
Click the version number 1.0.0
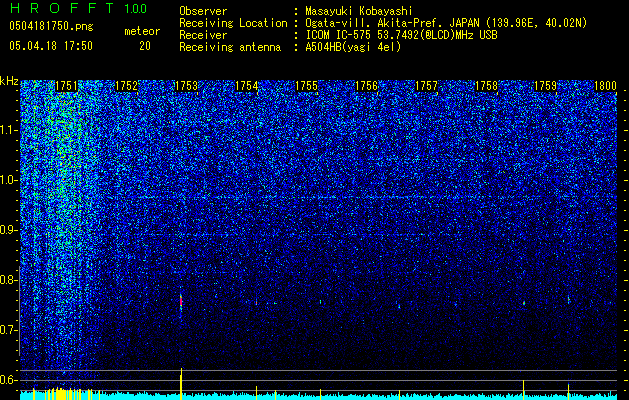click(136, 9)
